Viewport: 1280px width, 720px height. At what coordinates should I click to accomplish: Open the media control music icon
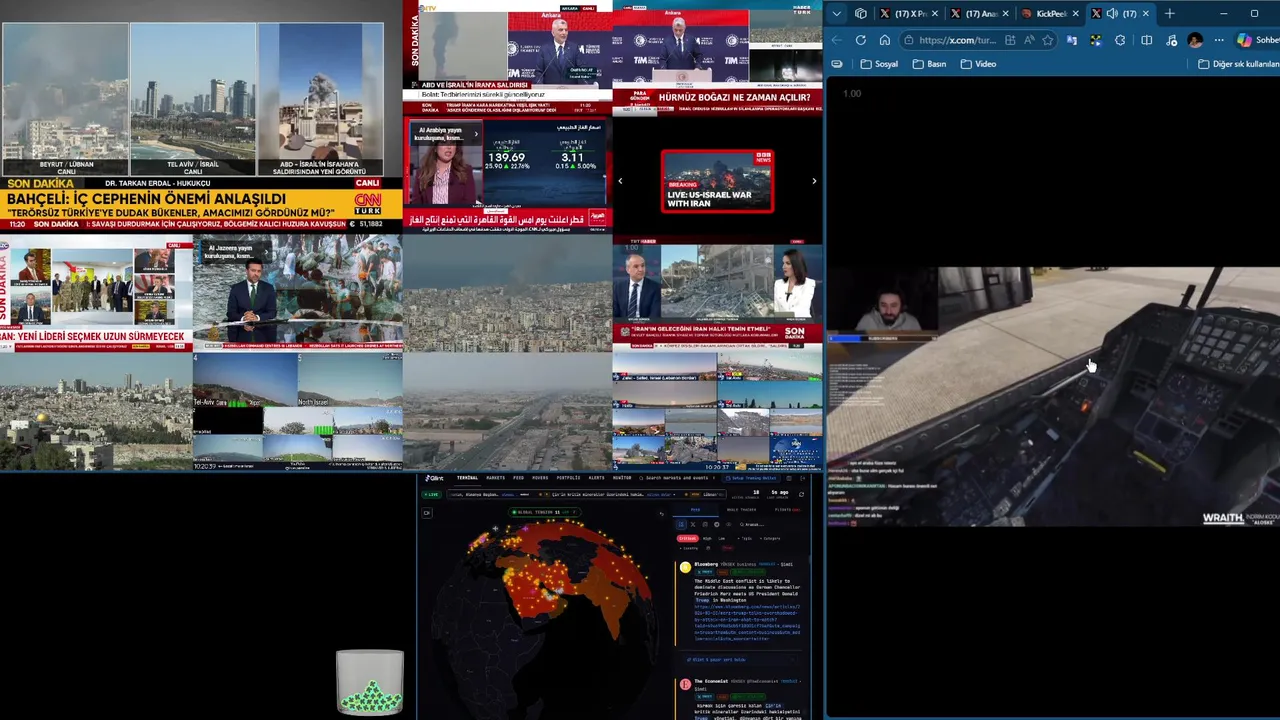[1171, 40]
